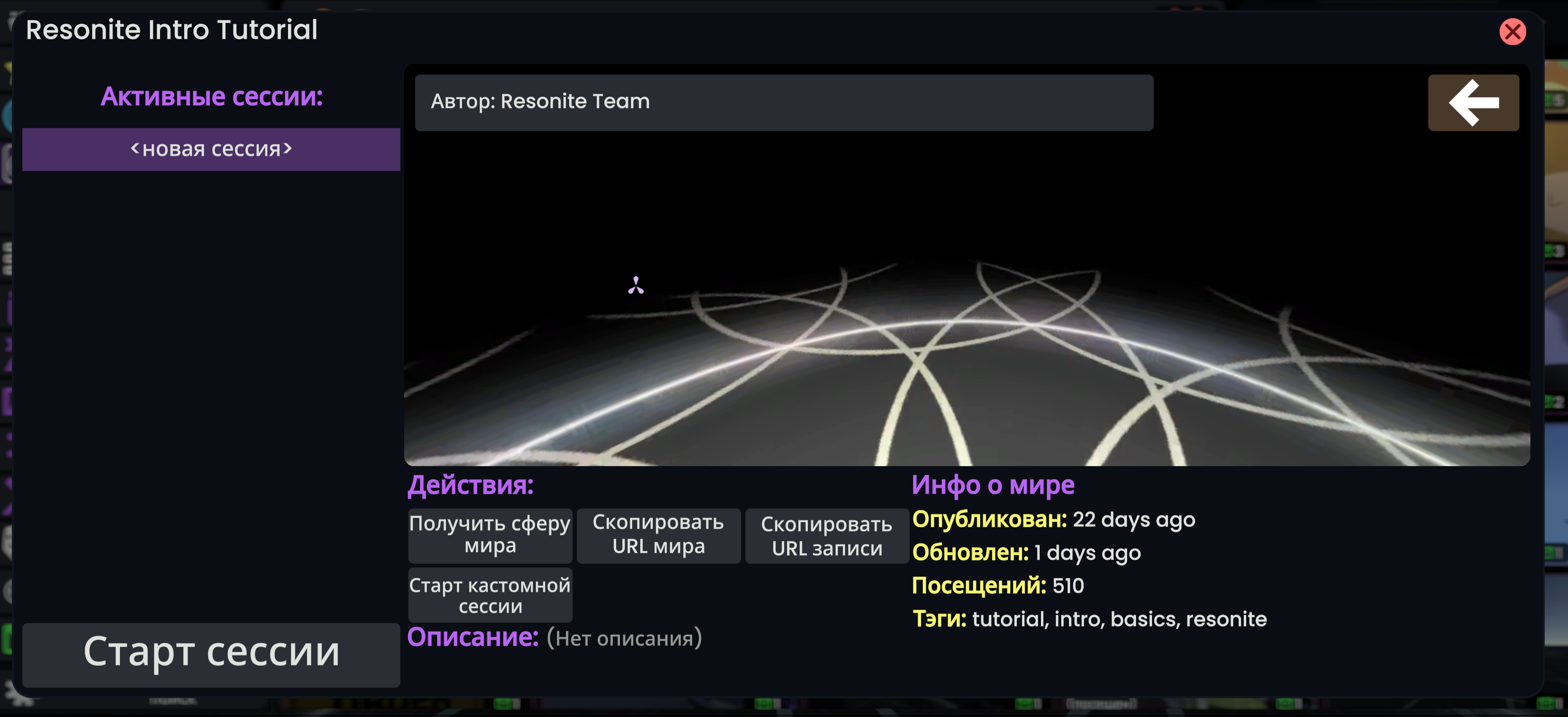Click the Описание: (Нет описания) label

555,638
